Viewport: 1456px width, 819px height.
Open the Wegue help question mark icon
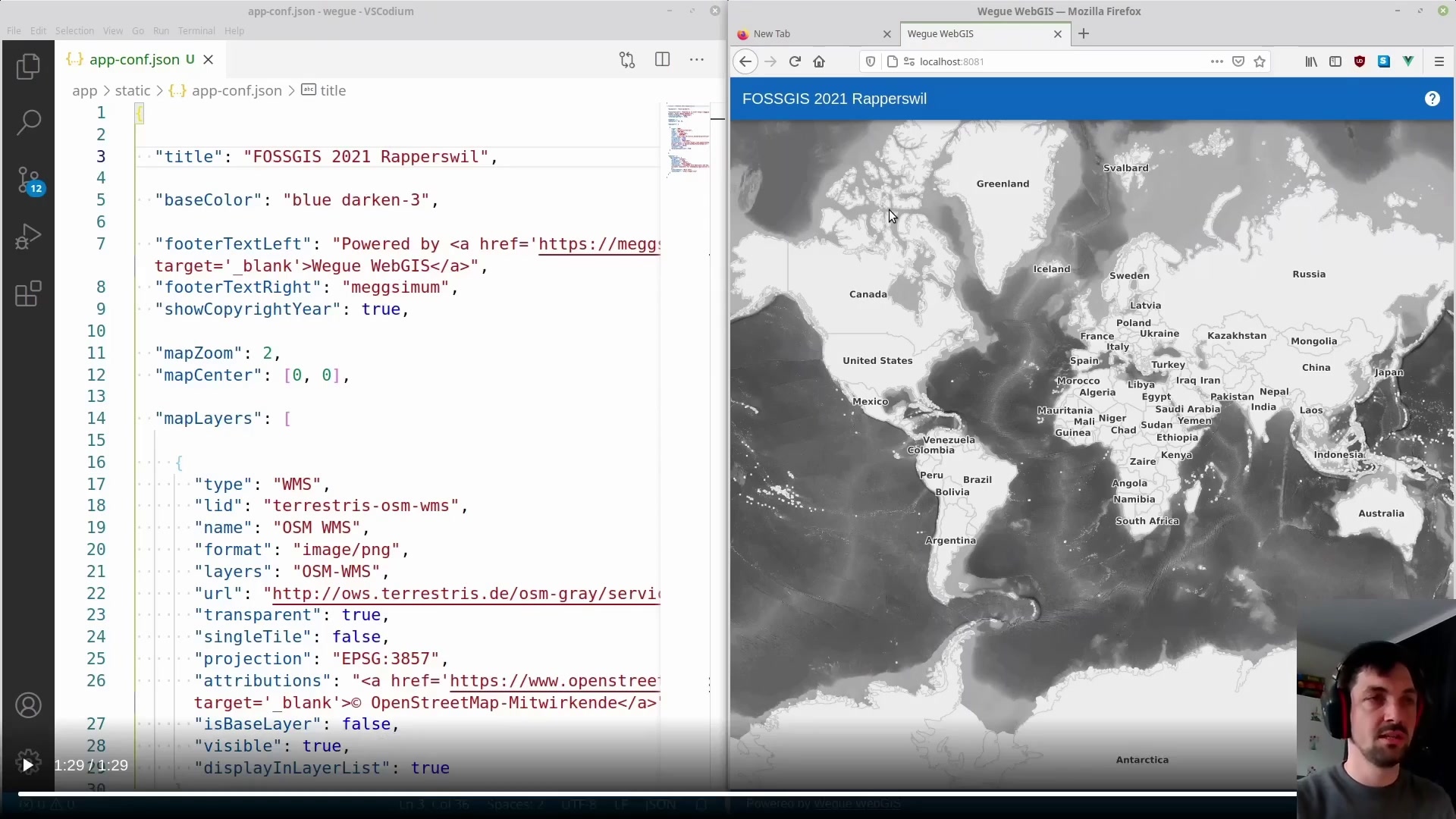pos(1432,99)
